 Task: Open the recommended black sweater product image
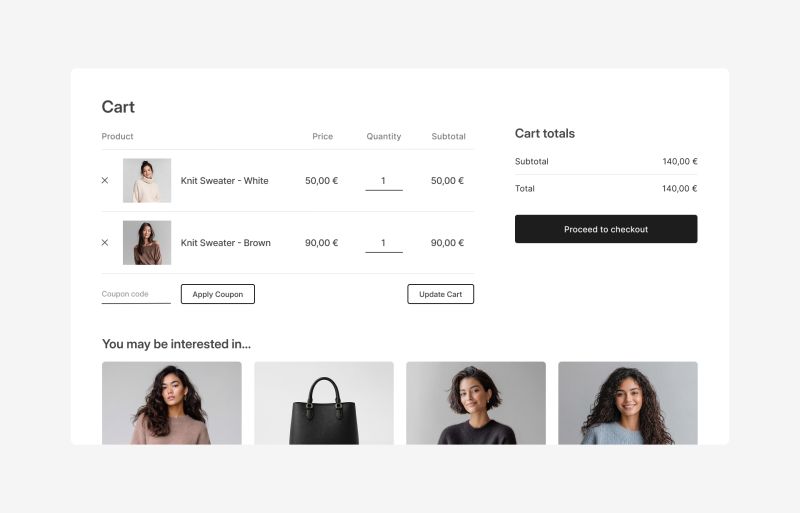tap(476, 403)
